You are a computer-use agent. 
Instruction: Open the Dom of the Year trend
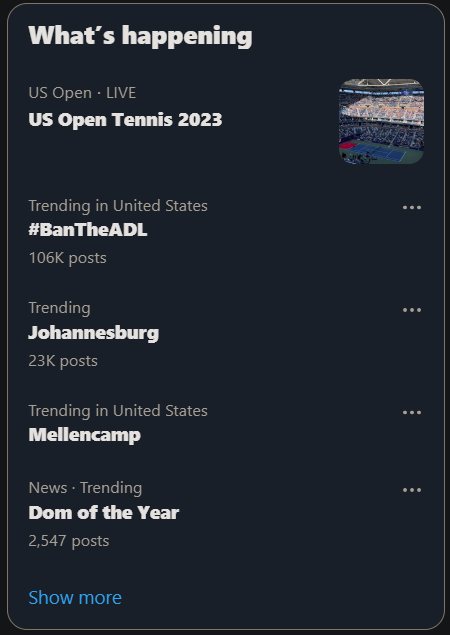104,513
